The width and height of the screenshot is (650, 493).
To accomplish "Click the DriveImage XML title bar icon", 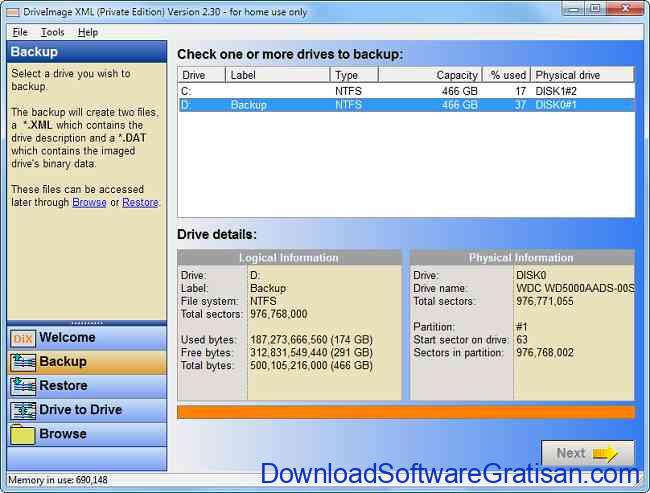I will (12, 12).
